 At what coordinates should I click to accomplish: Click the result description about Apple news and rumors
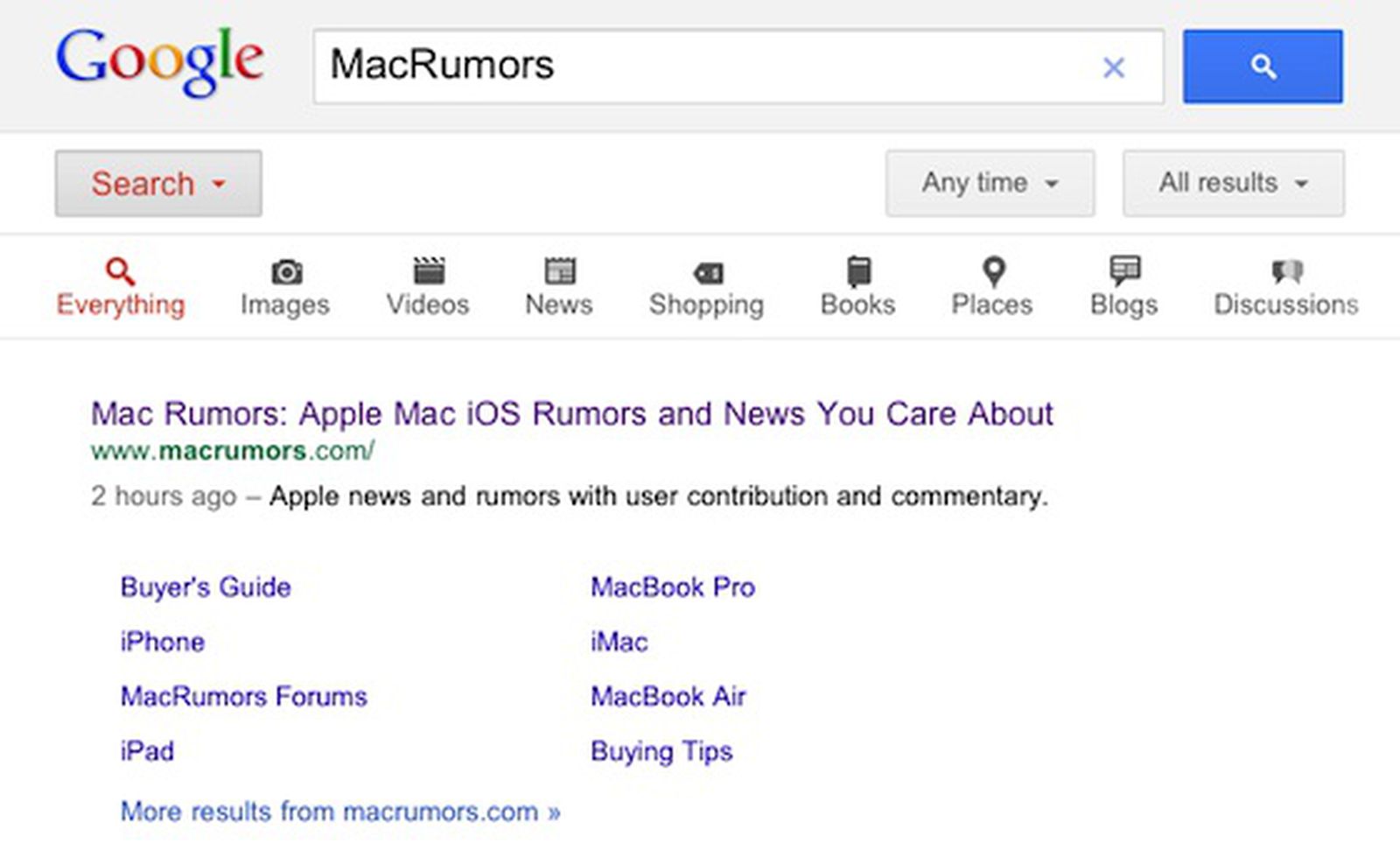pyautogui.click(x=658, y=496)
